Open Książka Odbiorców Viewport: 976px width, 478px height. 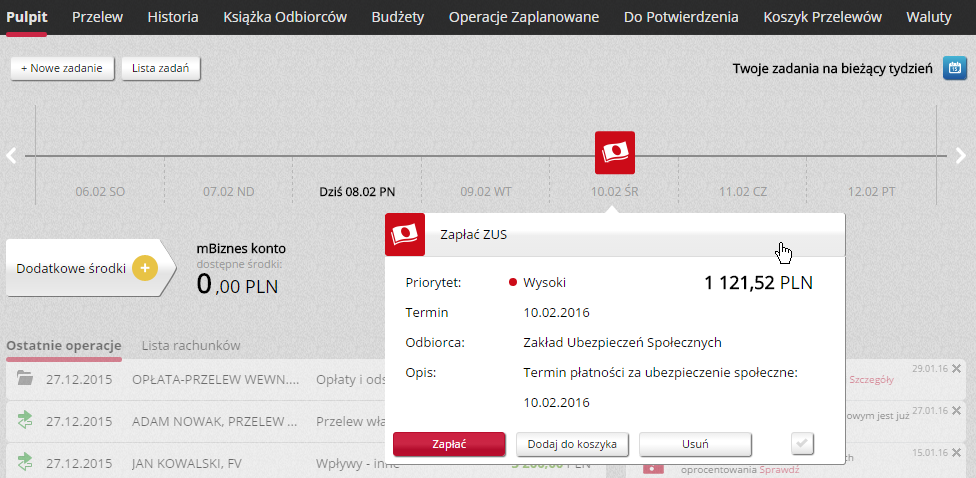click(285, 17)
